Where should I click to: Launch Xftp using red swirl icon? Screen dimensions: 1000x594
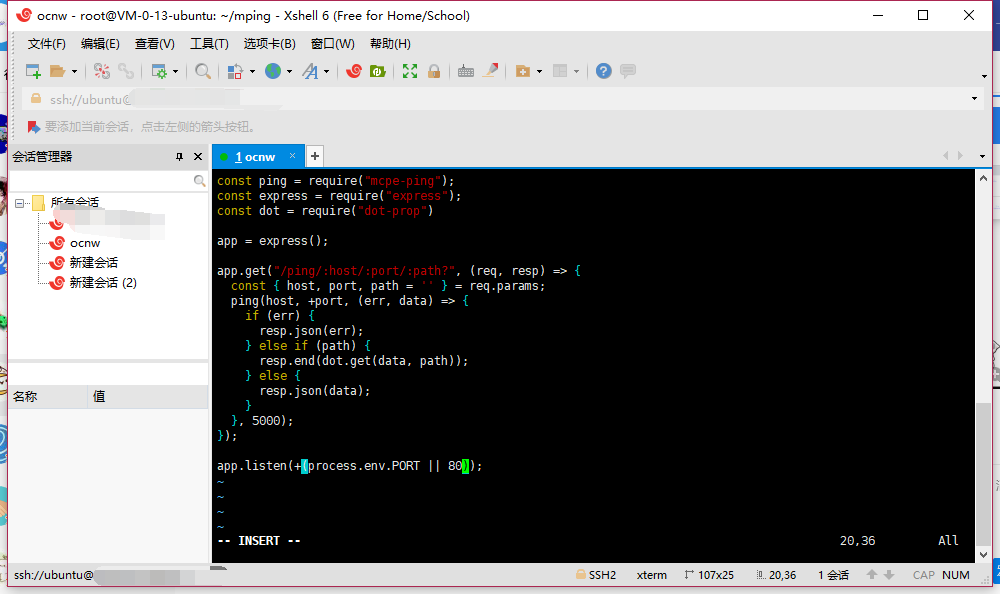tap(354, 71)
